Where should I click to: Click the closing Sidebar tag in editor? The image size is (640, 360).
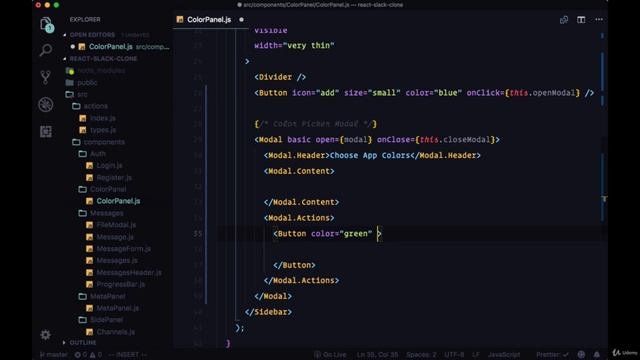pyautogui.click(x=268, y=312)
